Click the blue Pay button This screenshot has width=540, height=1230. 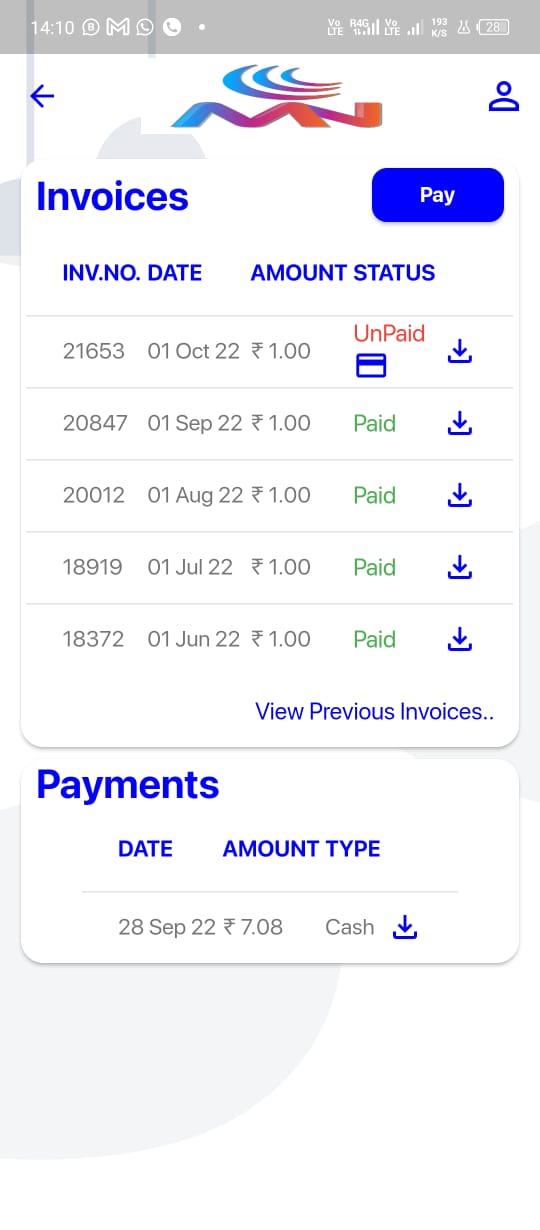tap(438, 195)
